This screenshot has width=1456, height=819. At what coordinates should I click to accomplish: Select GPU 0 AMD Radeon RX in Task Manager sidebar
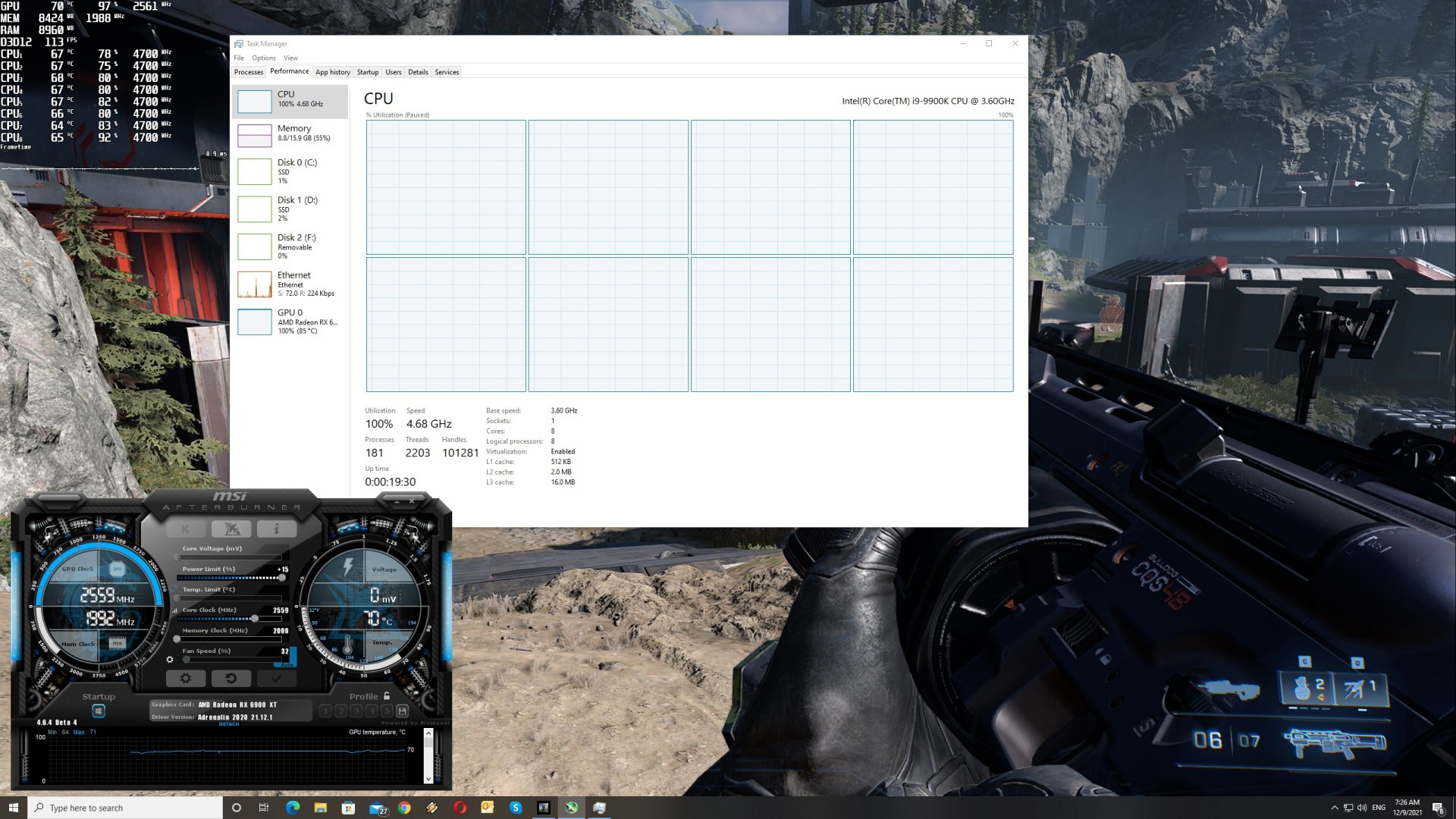point(290,321)
